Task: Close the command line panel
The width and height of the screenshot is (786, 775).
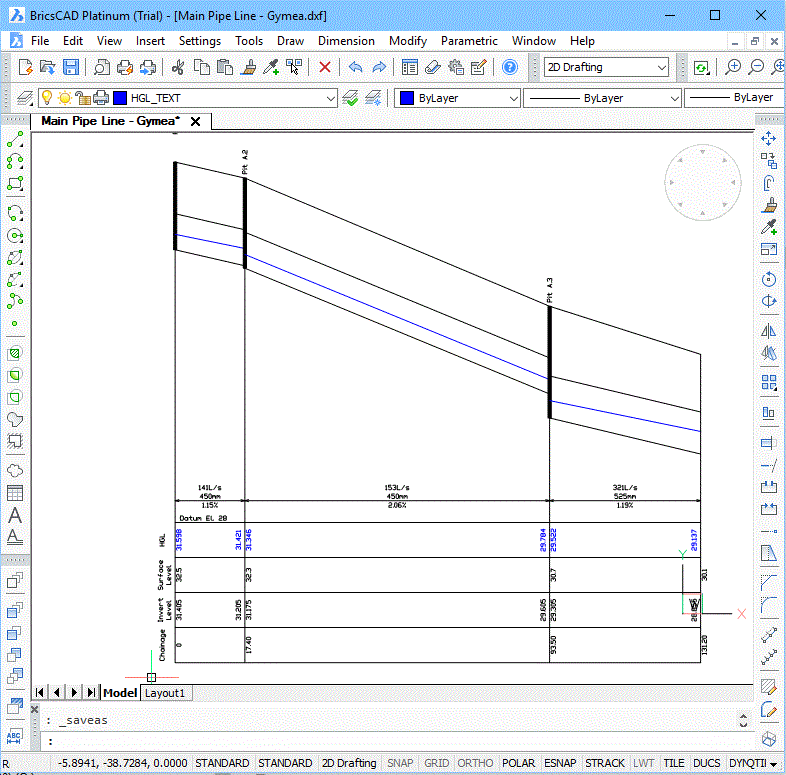Action: 35,709
